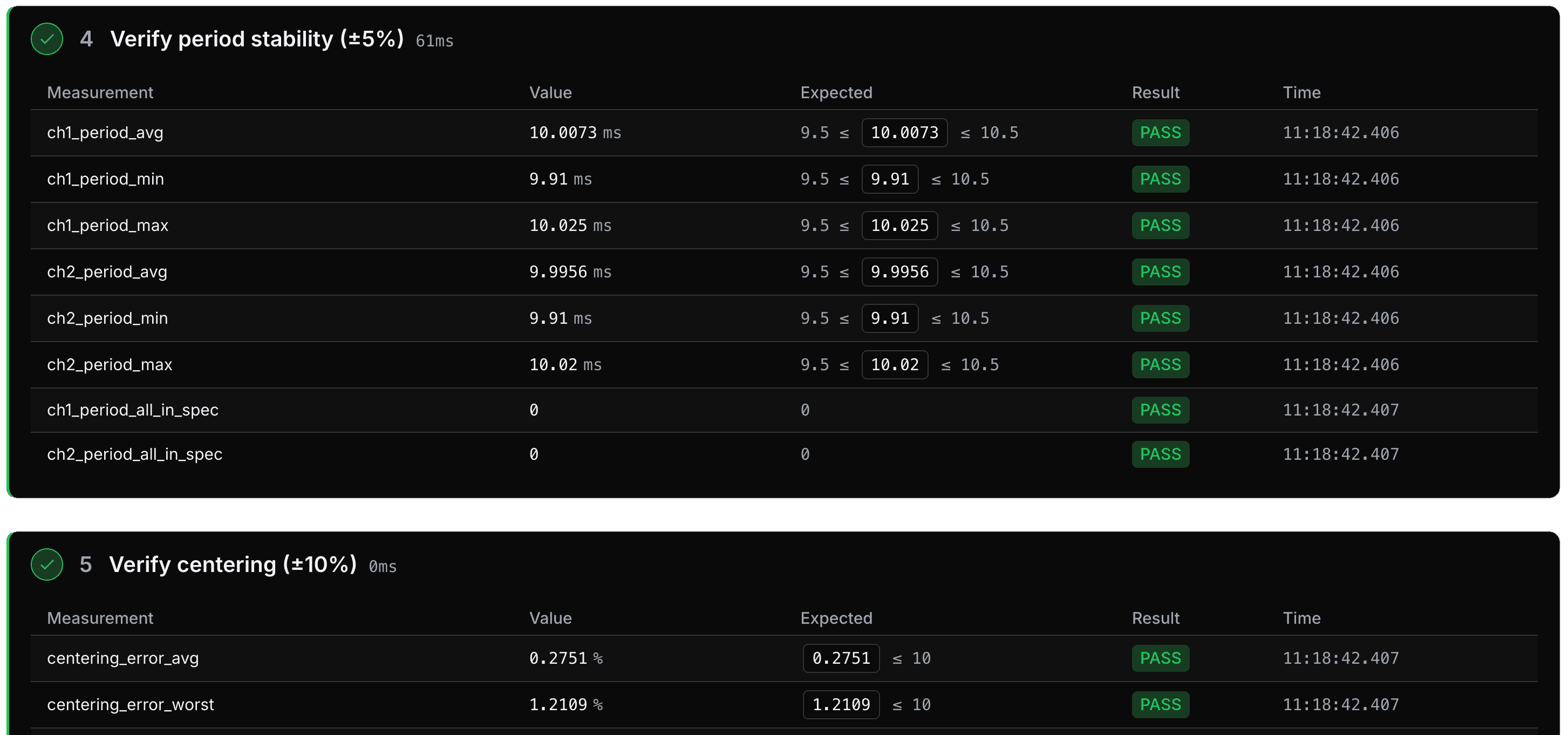
Task: Click the 61ms duration label
Action: (x=434, y=41)
